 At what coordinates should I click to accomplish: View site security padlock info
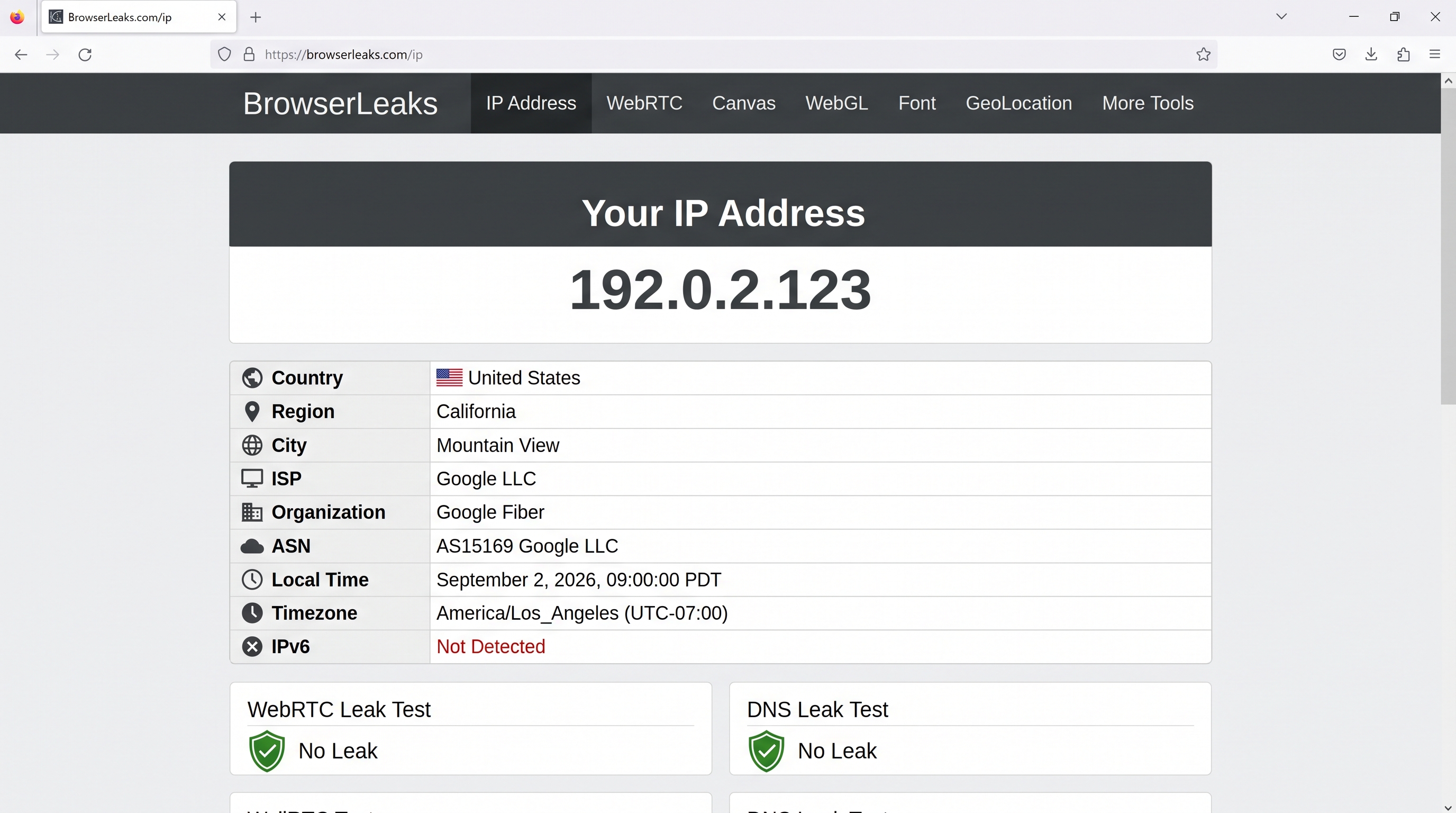pos(249,55)
